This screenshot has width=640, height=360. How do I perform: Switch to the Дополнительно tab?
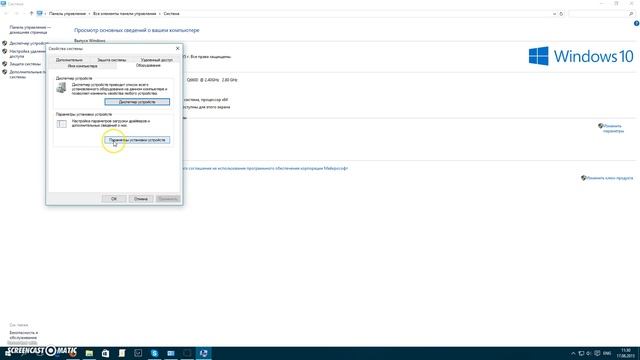click(69, 60)
